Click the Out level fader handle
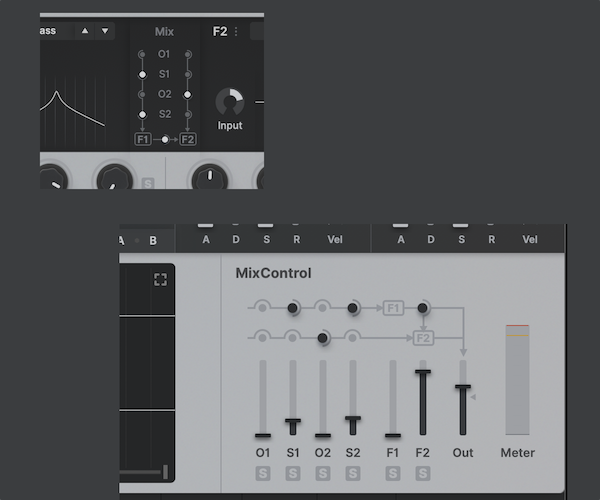 coord(463,387)
